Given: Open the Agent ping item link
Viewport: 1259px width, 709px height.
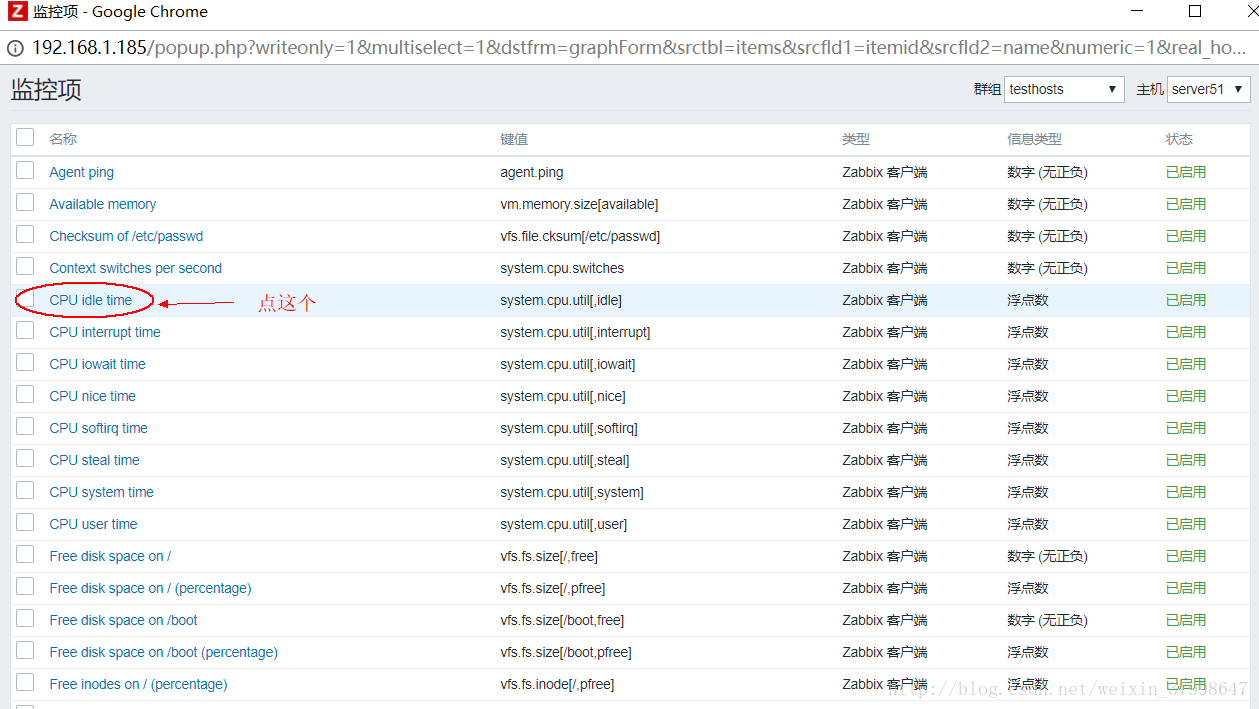Looking at the screenshot, I should pyautogui.click(x=82, y=172).
